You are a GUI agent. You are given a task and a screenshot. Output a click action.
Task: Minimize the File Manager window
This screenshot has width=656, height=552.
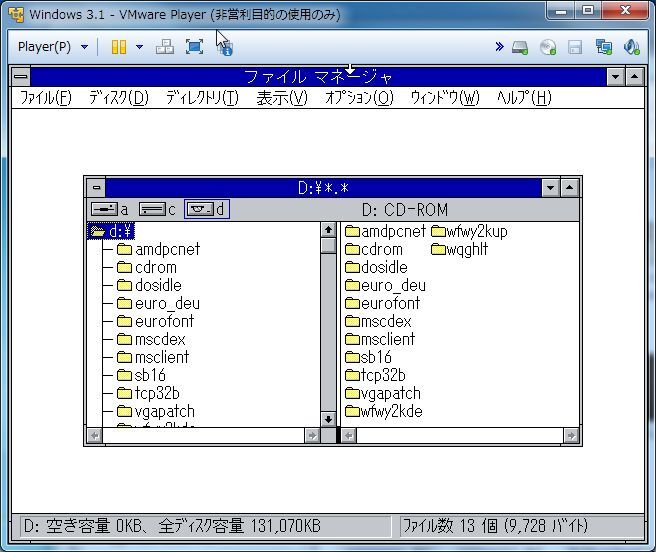tap(615, 77)
